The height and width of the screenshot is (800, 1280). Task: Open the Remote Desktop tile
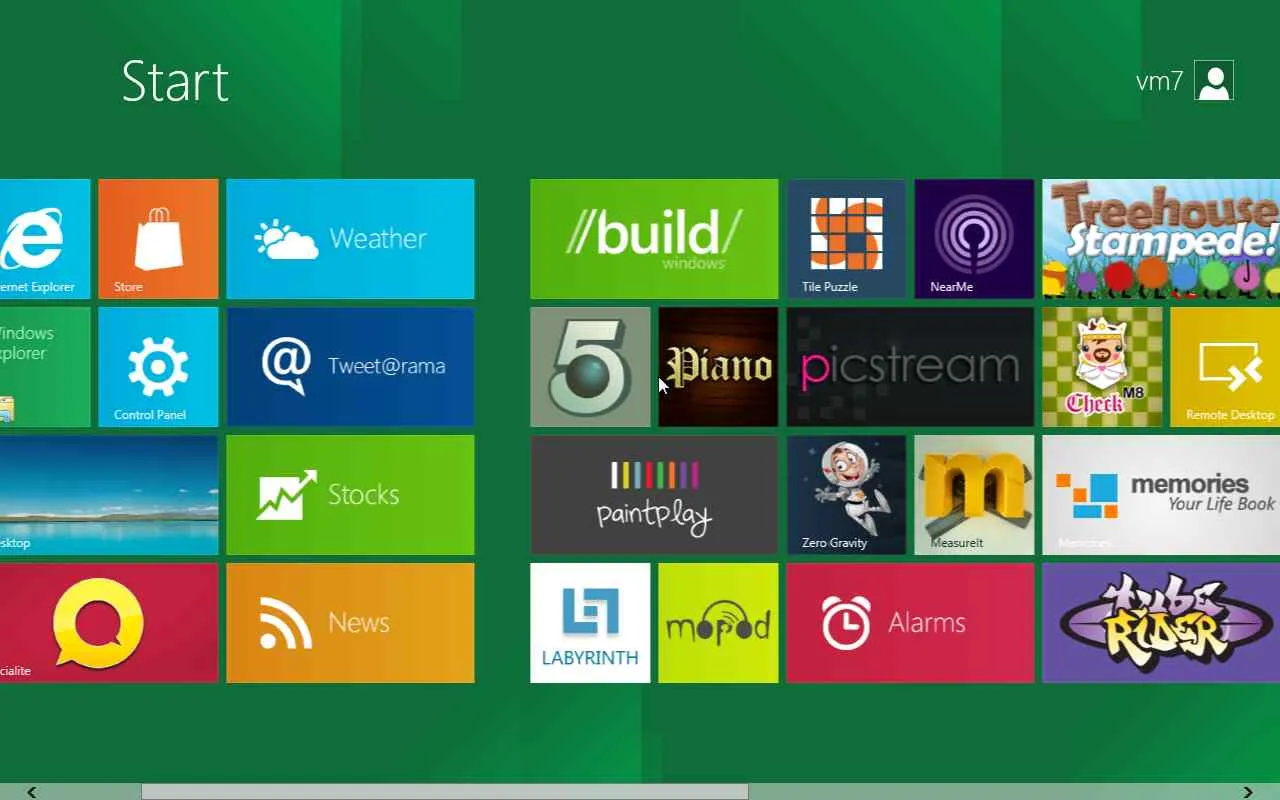(x=1225, y=367)
